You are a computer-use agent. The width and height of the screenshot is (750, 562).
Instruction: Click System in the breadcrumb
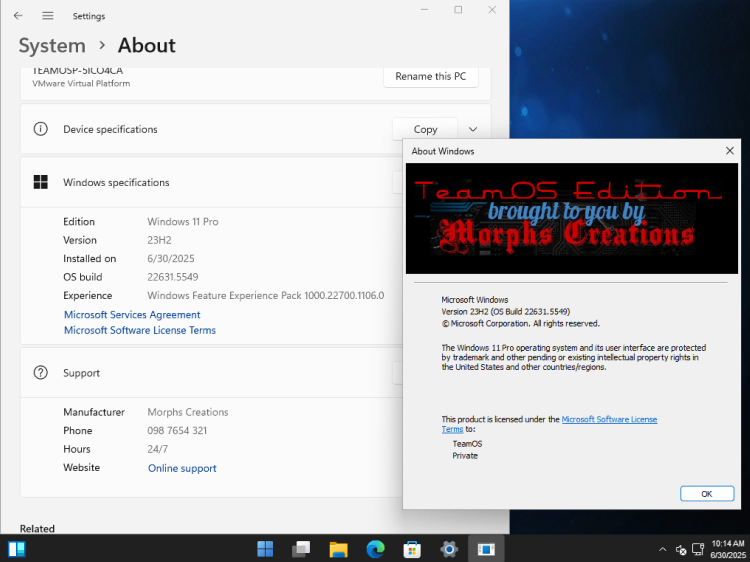coord(52,46)
